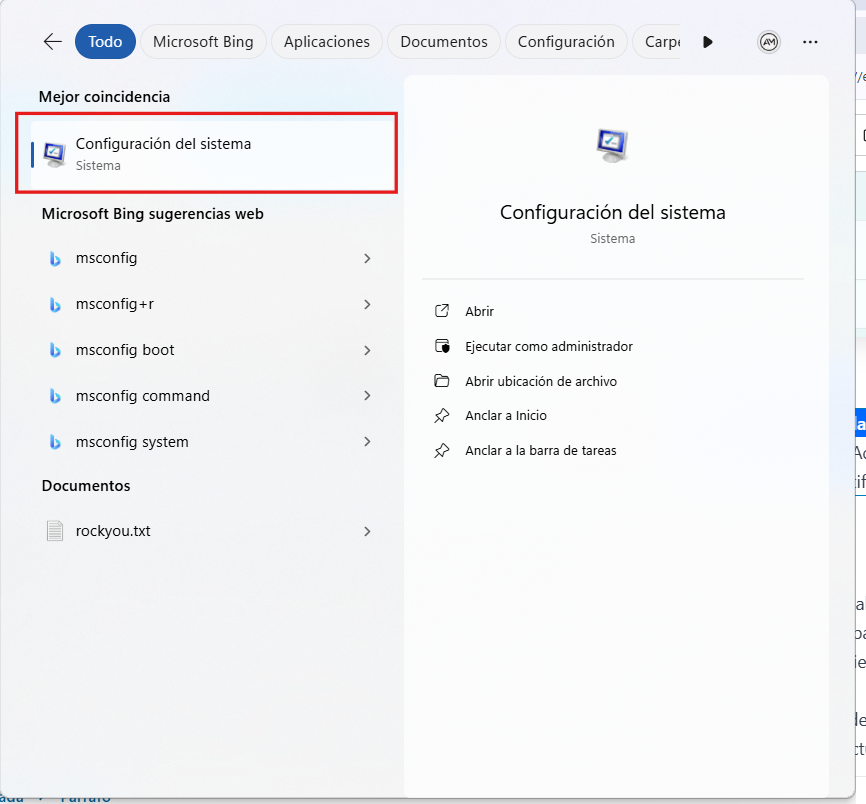Open your account avatar icon

point(768,41)
